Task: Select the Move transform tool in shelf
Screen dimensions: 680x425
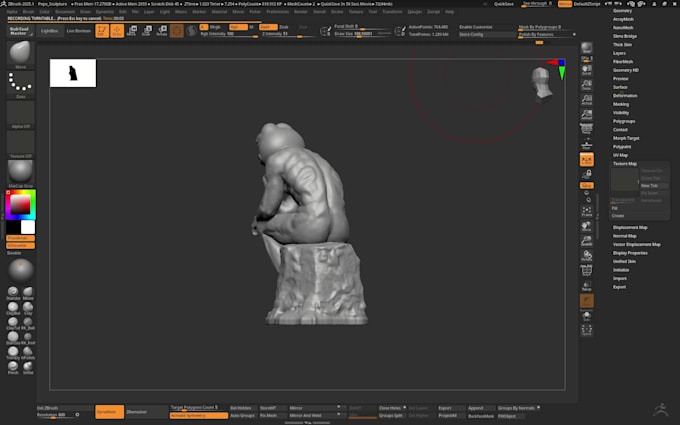Action: pos(132,31)
